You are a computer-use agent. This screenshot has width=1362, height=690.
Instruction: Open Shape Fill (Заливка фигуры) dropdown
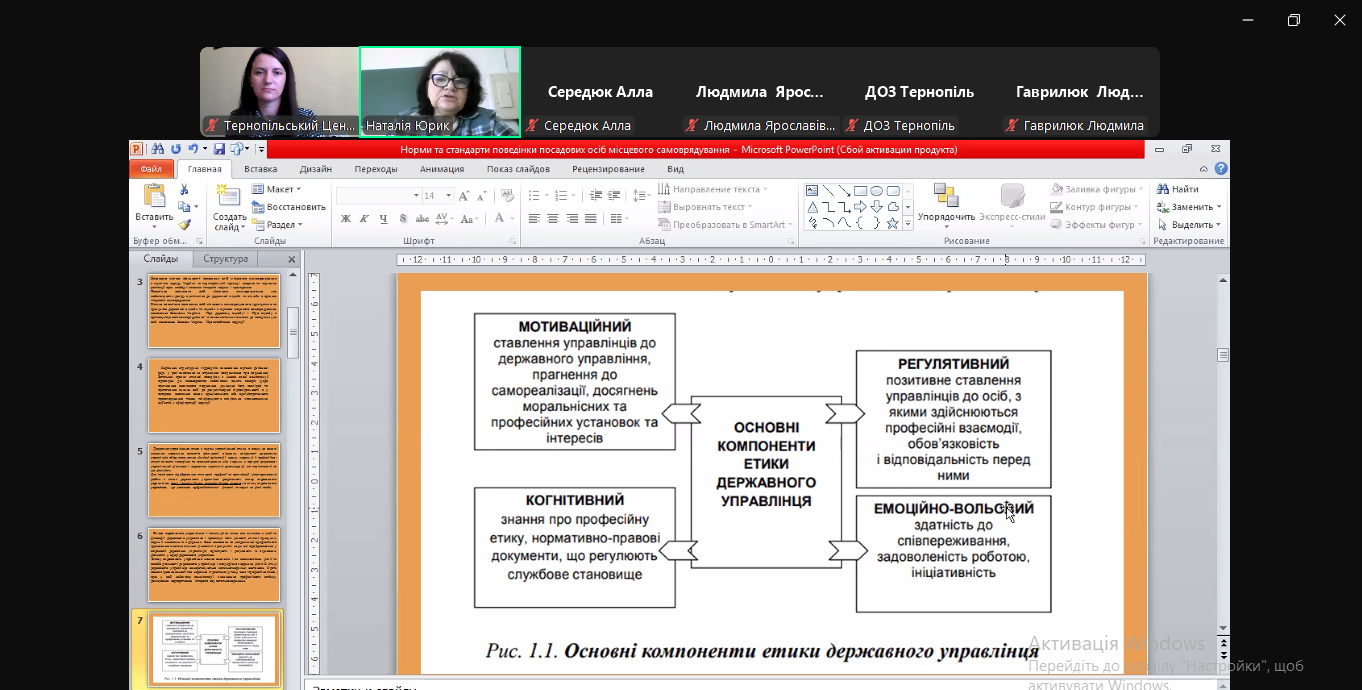pyautogui.click(x=1098, y=189)
